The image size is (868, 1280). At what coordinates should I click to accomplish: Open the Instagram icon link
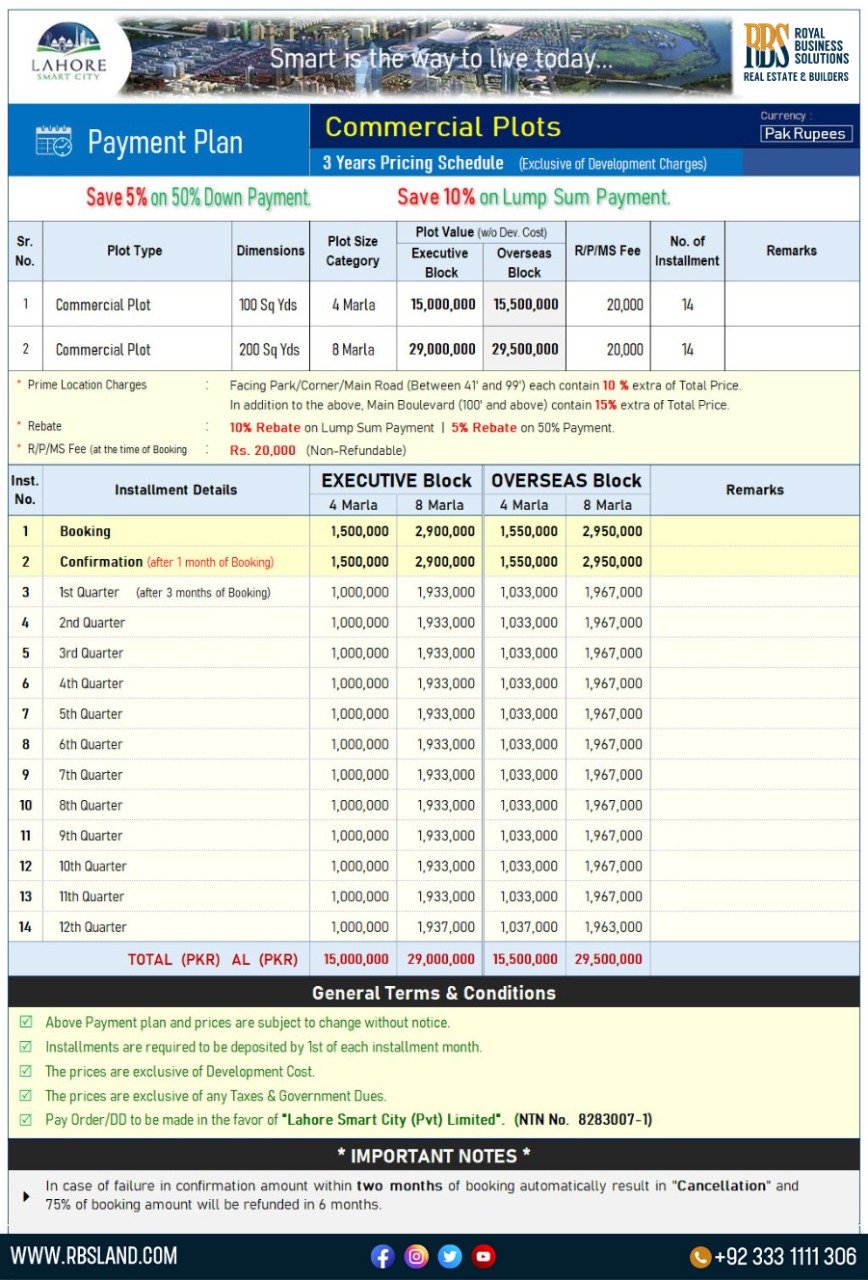click(x=416, y=1256)
